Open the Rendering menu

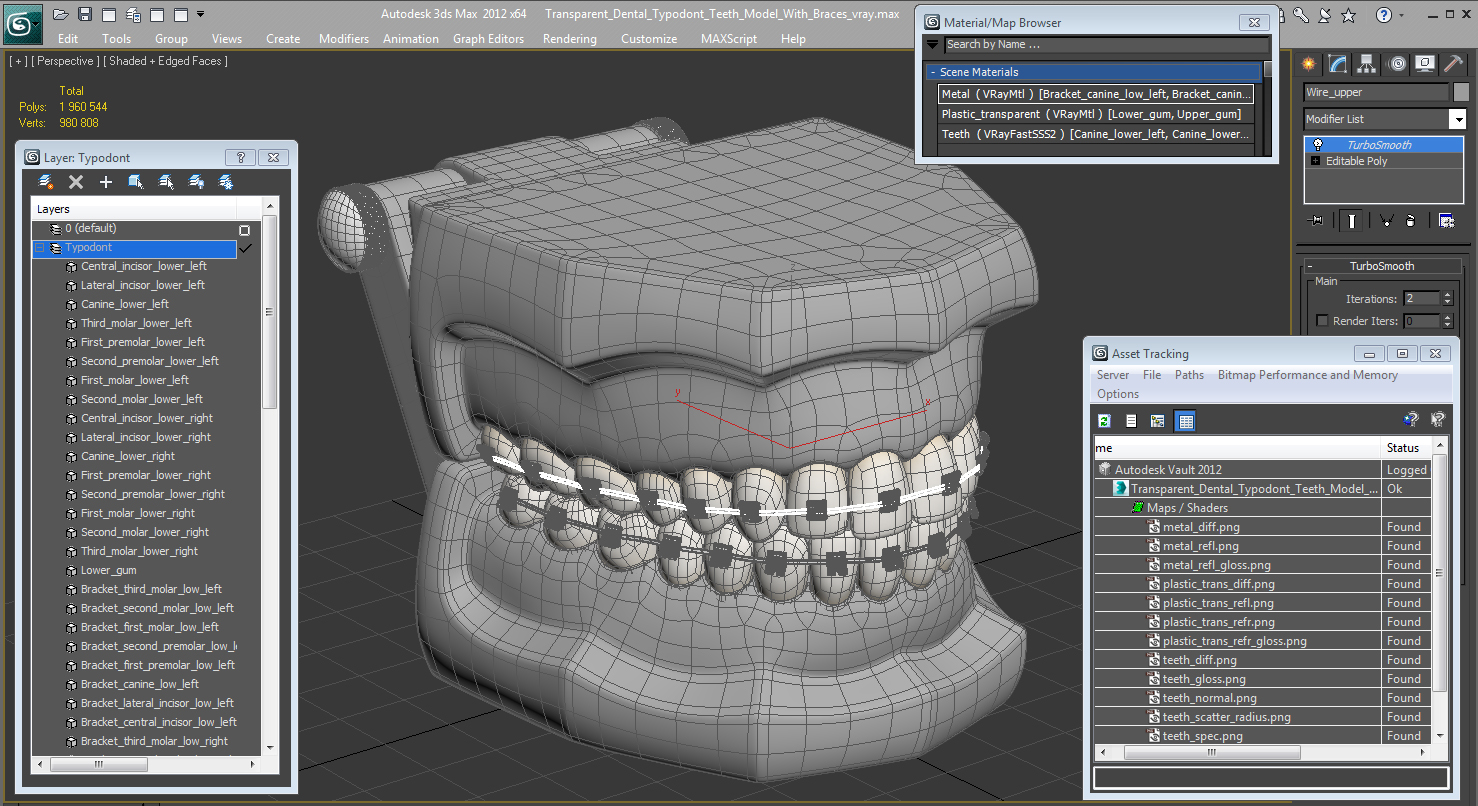[x=570, y=39]
